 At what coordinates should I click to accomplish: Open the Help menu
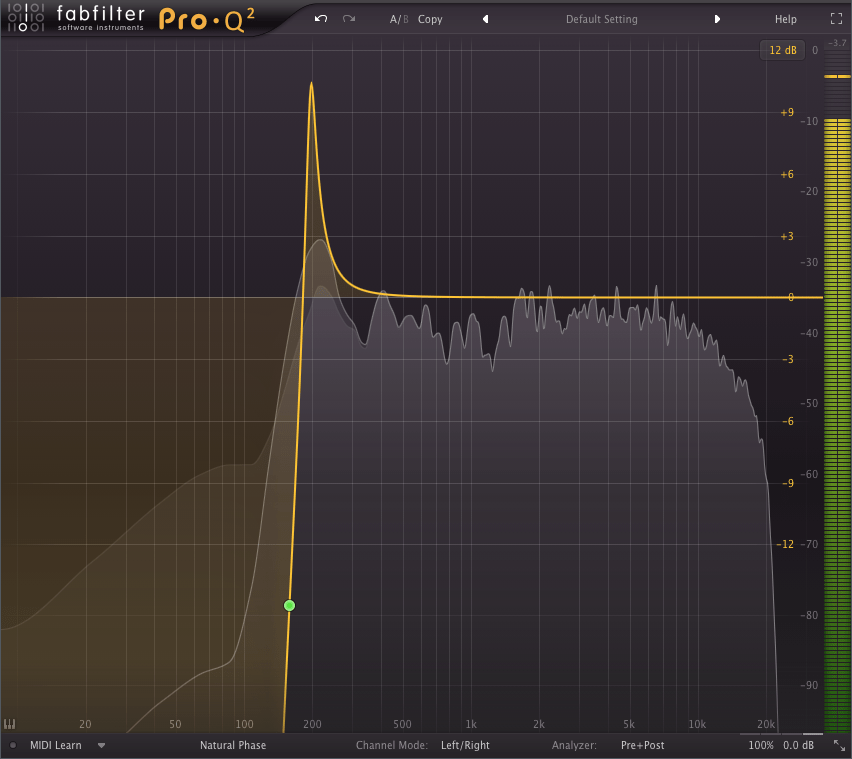pyautogui.click(x=785, y=19)
